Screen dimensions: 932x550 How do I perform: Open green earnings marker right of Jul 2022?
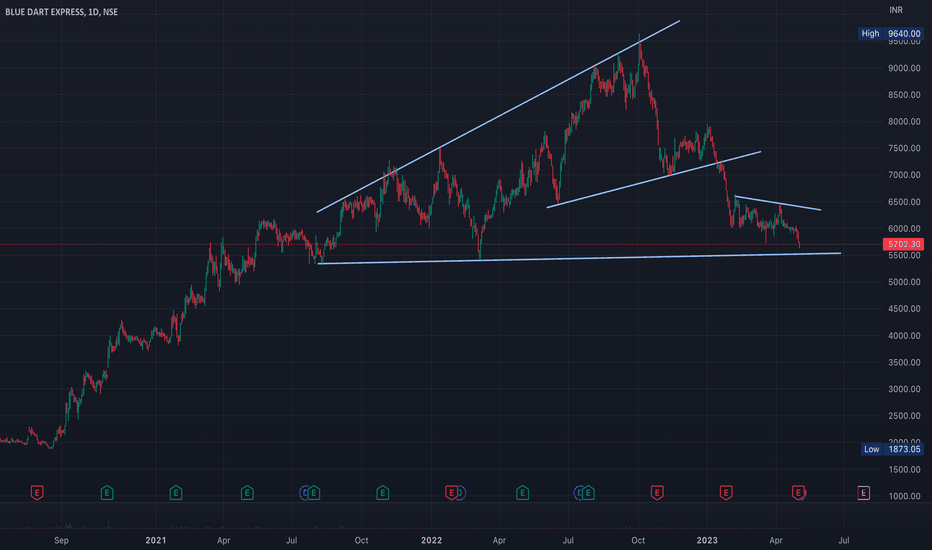click(x=588, y=492)
